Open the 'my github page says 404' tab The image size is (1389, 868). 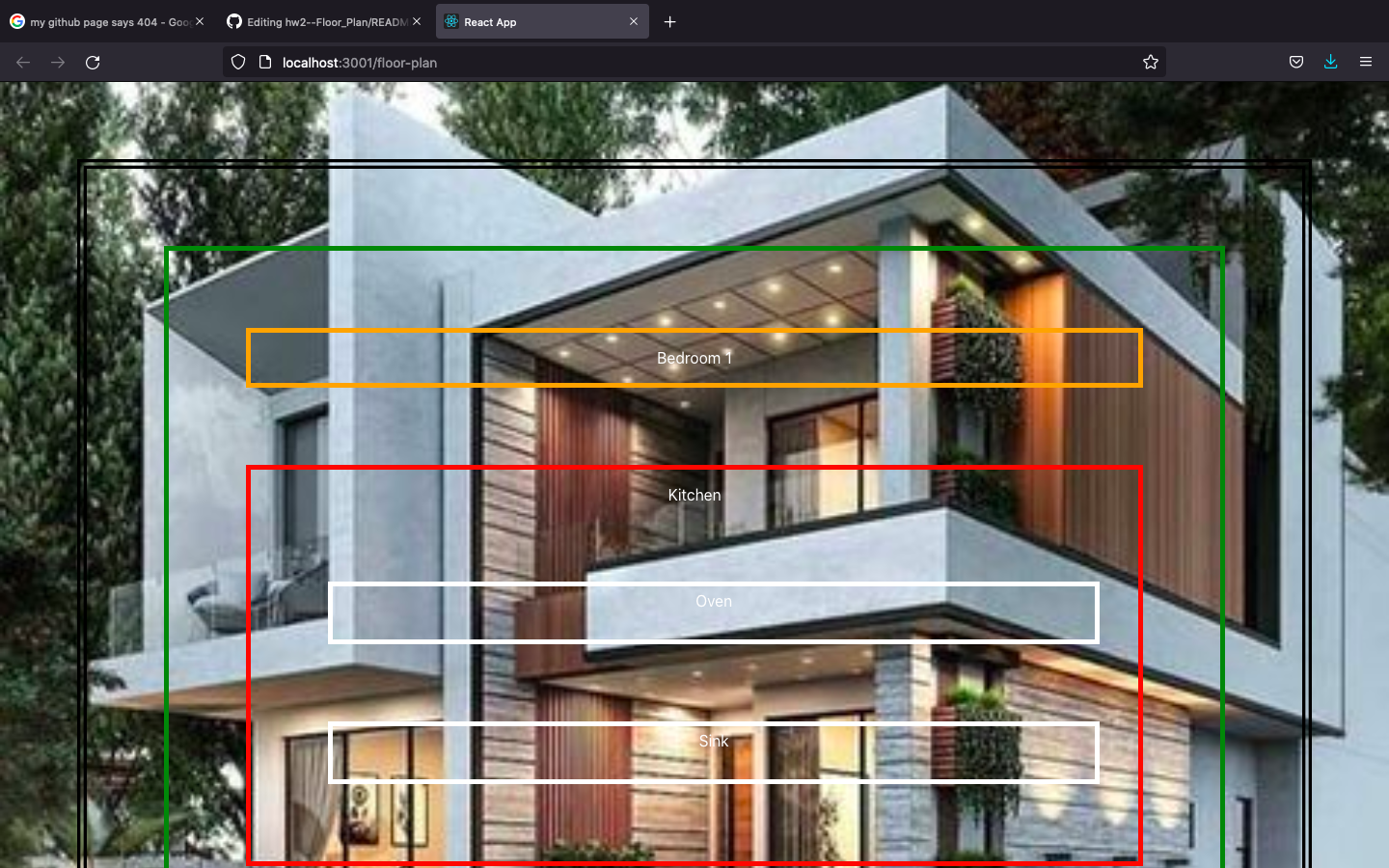[106, 21]
